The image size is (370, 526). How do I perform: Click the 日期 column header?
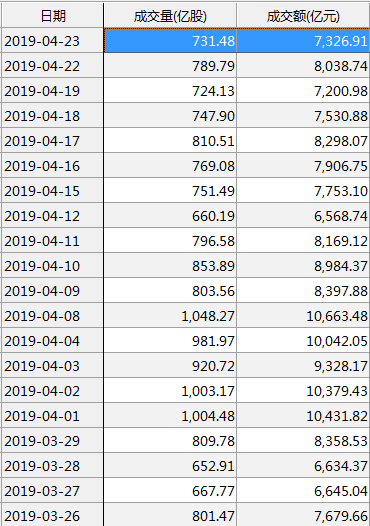pyautogui.click(x=52, y=15)
